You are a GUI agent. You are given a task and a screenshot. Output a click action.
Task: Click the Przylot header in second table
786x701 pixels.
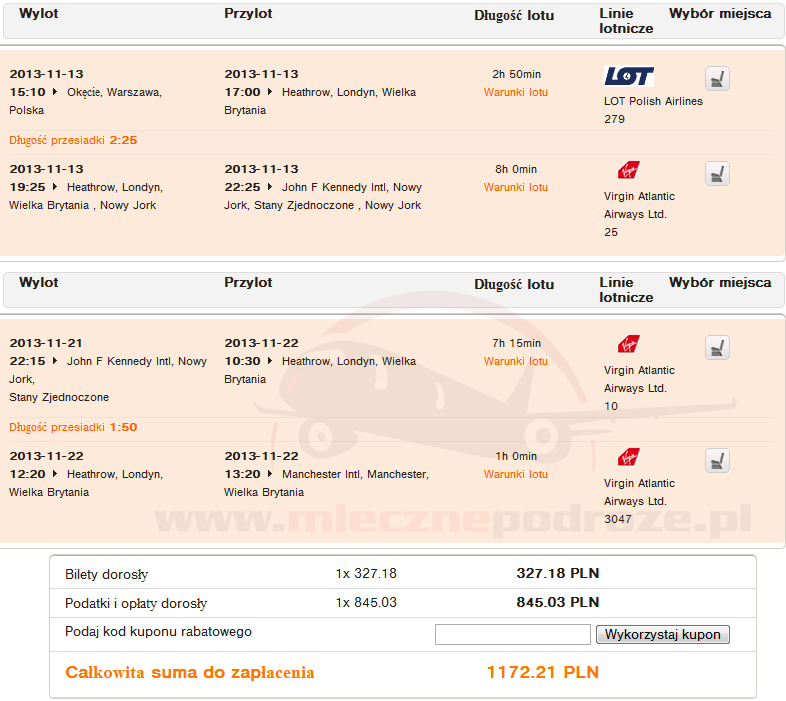tap(248, 282)
